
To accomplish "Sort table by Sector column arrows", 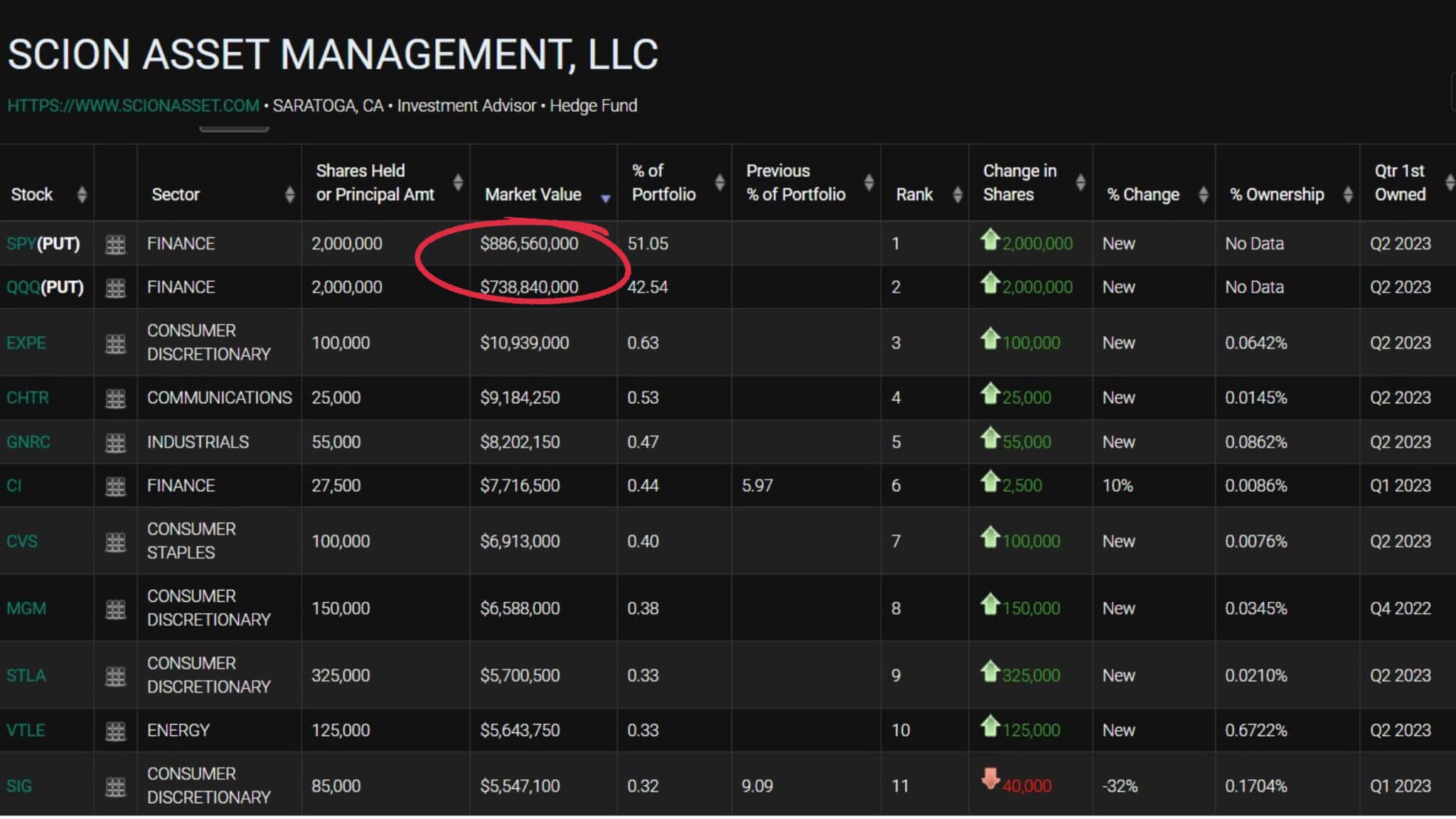I will click(x=289, y=194).
